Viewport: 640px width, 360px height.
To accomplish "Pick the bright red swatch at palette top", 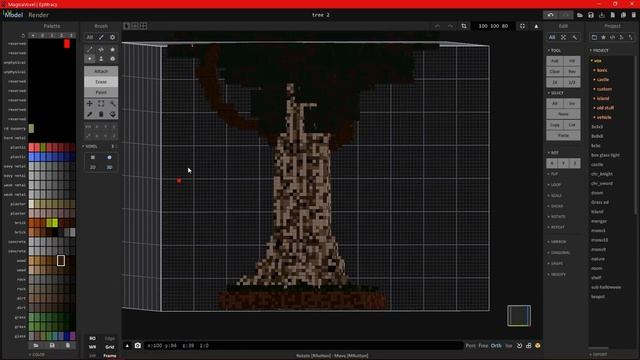I will (x=67, y=44).
